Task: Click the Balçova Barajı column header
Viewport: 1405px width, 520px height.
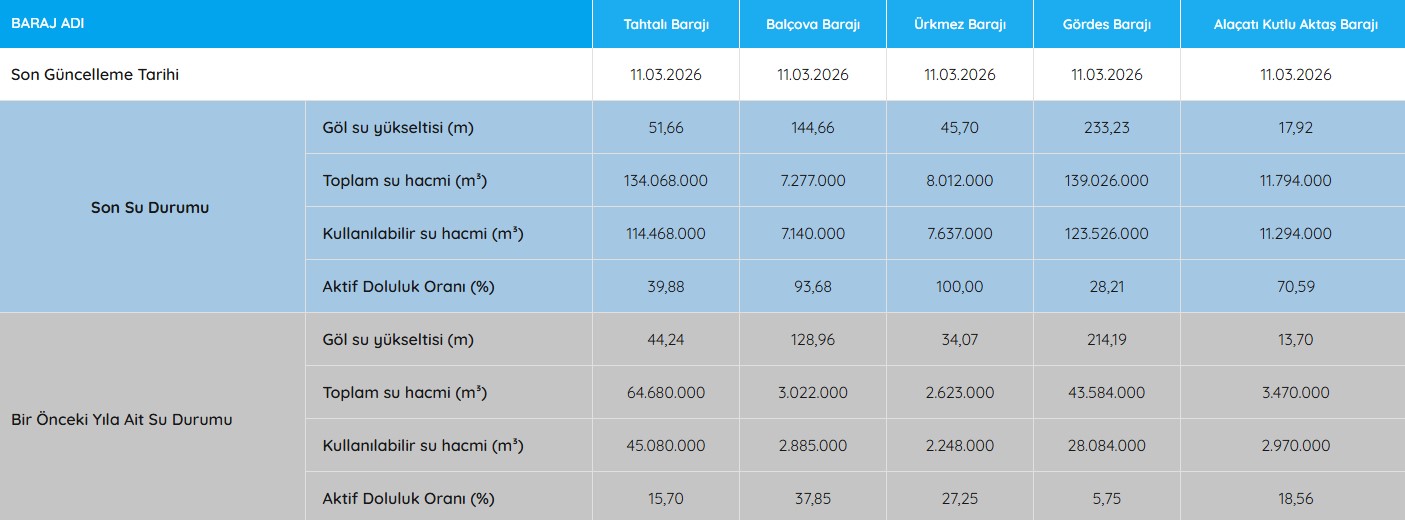Action: [812, 25]
